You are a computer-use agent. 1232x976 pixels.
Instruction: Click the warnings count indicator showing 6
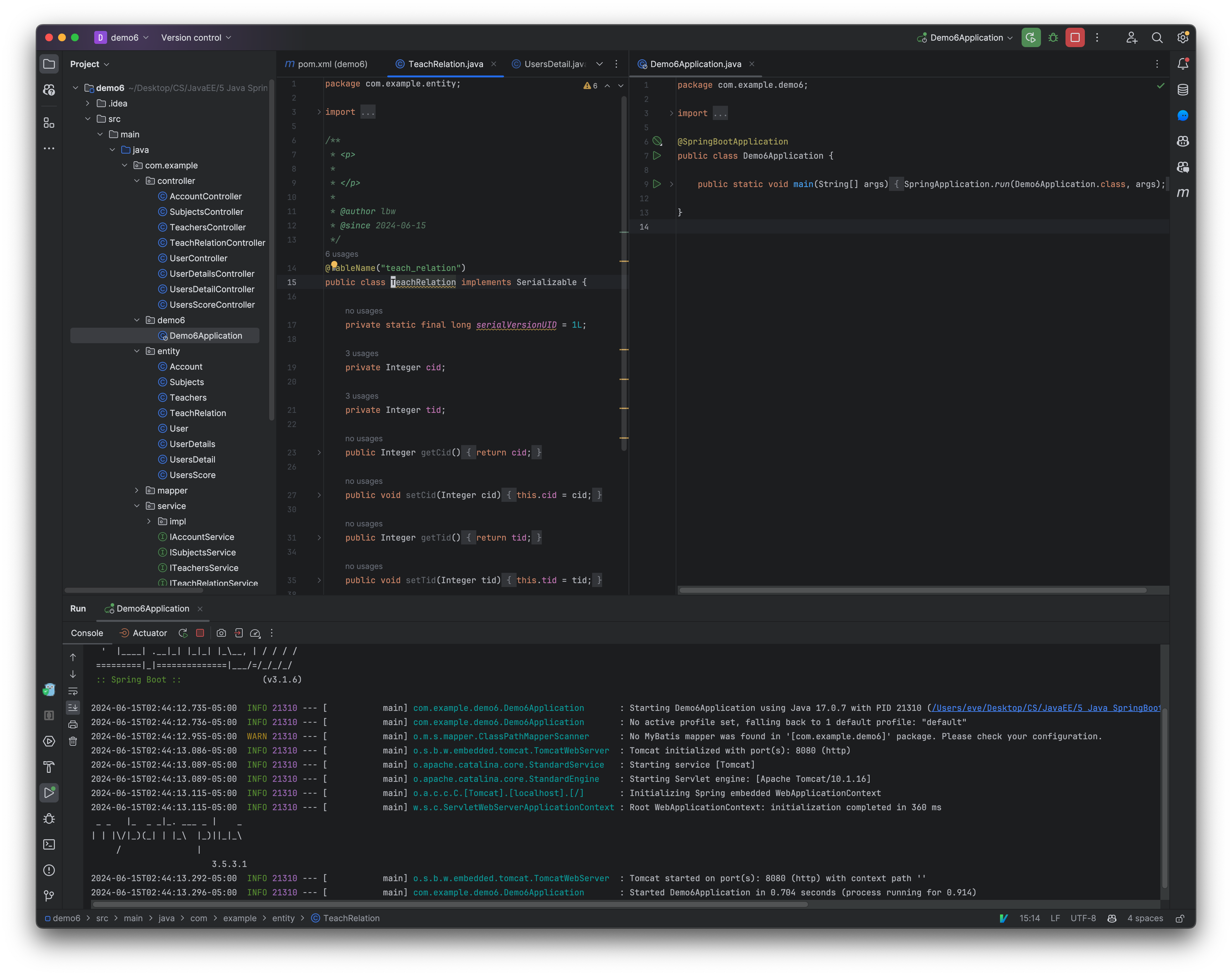591,86
